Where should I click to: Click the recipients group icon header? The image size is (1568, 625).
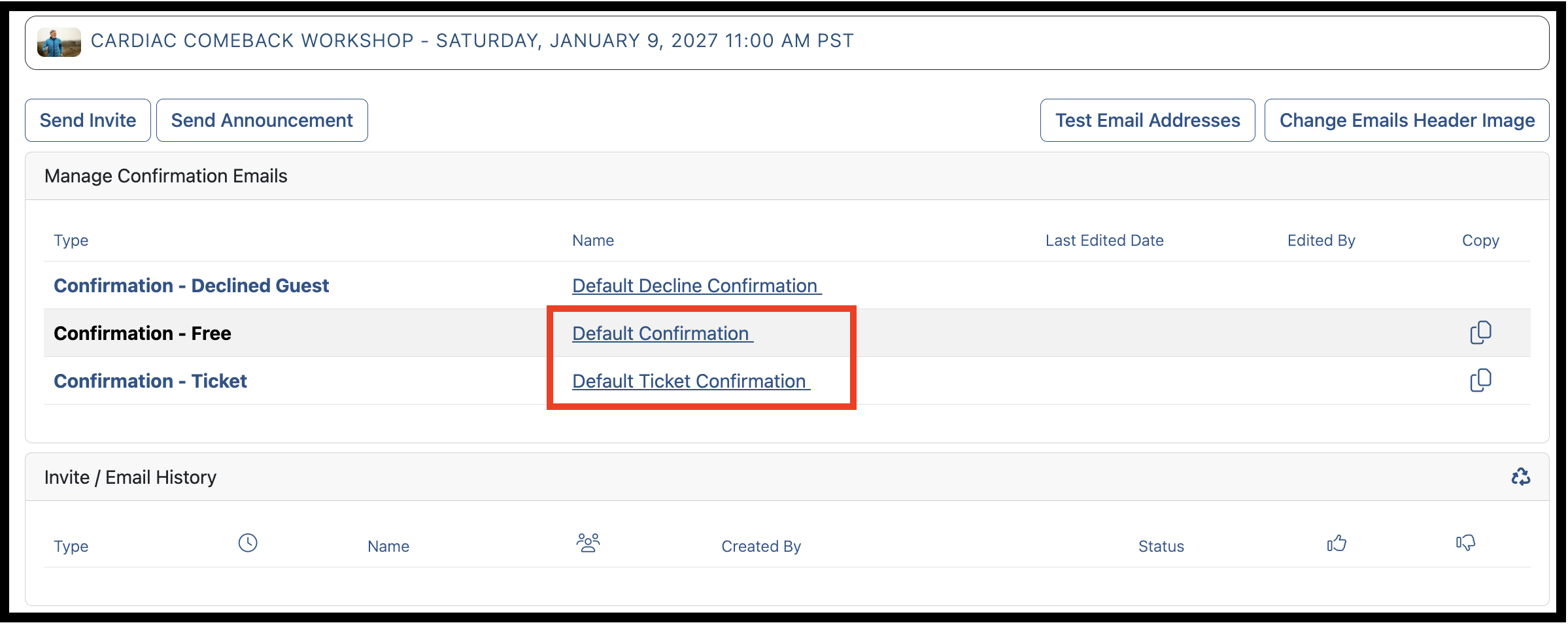tap(588, 543)
